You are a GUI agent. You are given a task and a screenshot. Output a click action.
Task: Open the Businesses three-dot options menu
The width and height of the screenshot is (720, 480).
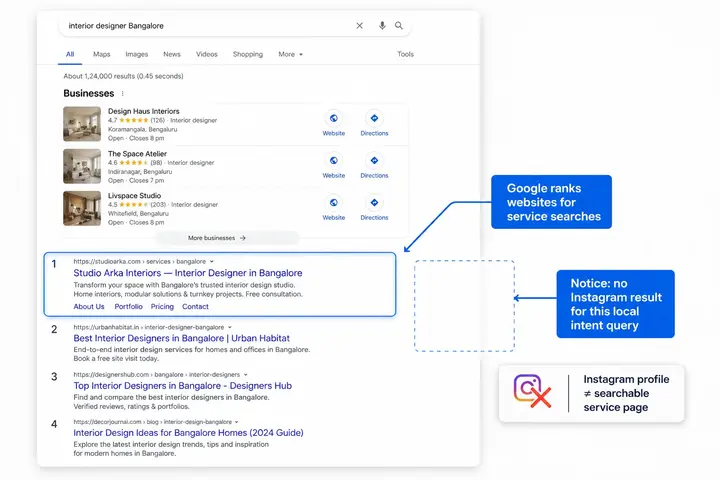[122, 94]
